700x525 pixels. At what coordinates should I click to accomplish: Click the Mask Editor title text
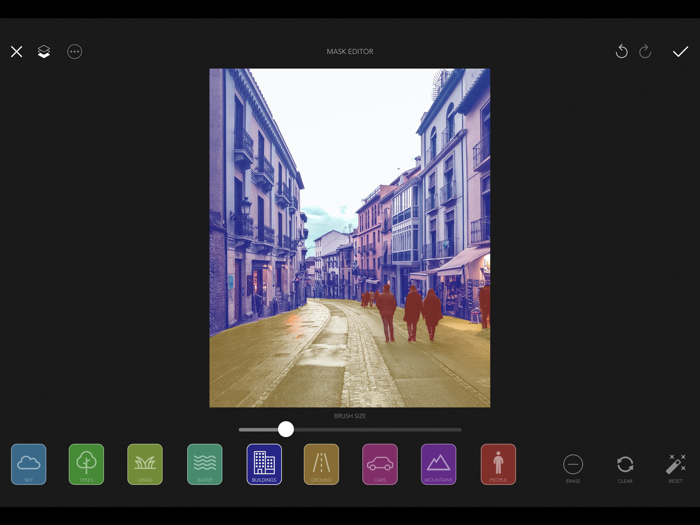350,51
